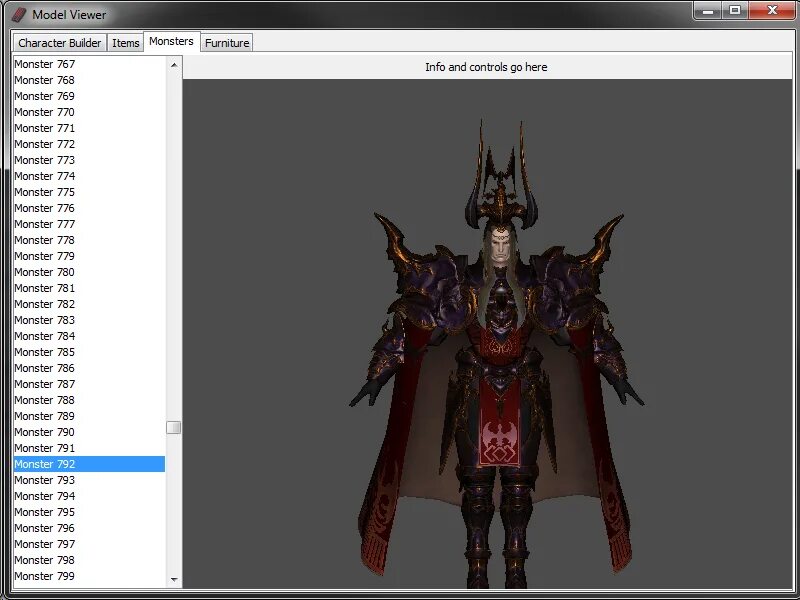Select Monster 769 in the list
The height and width of the screenshot is (600, 800).
[89, 96]
